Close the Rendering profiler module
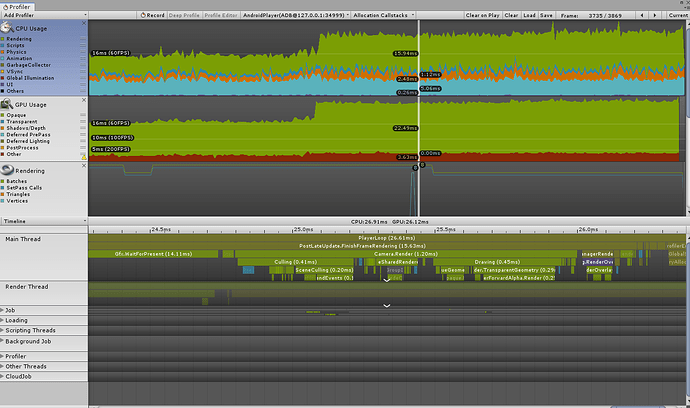 [x=84, y=165]
